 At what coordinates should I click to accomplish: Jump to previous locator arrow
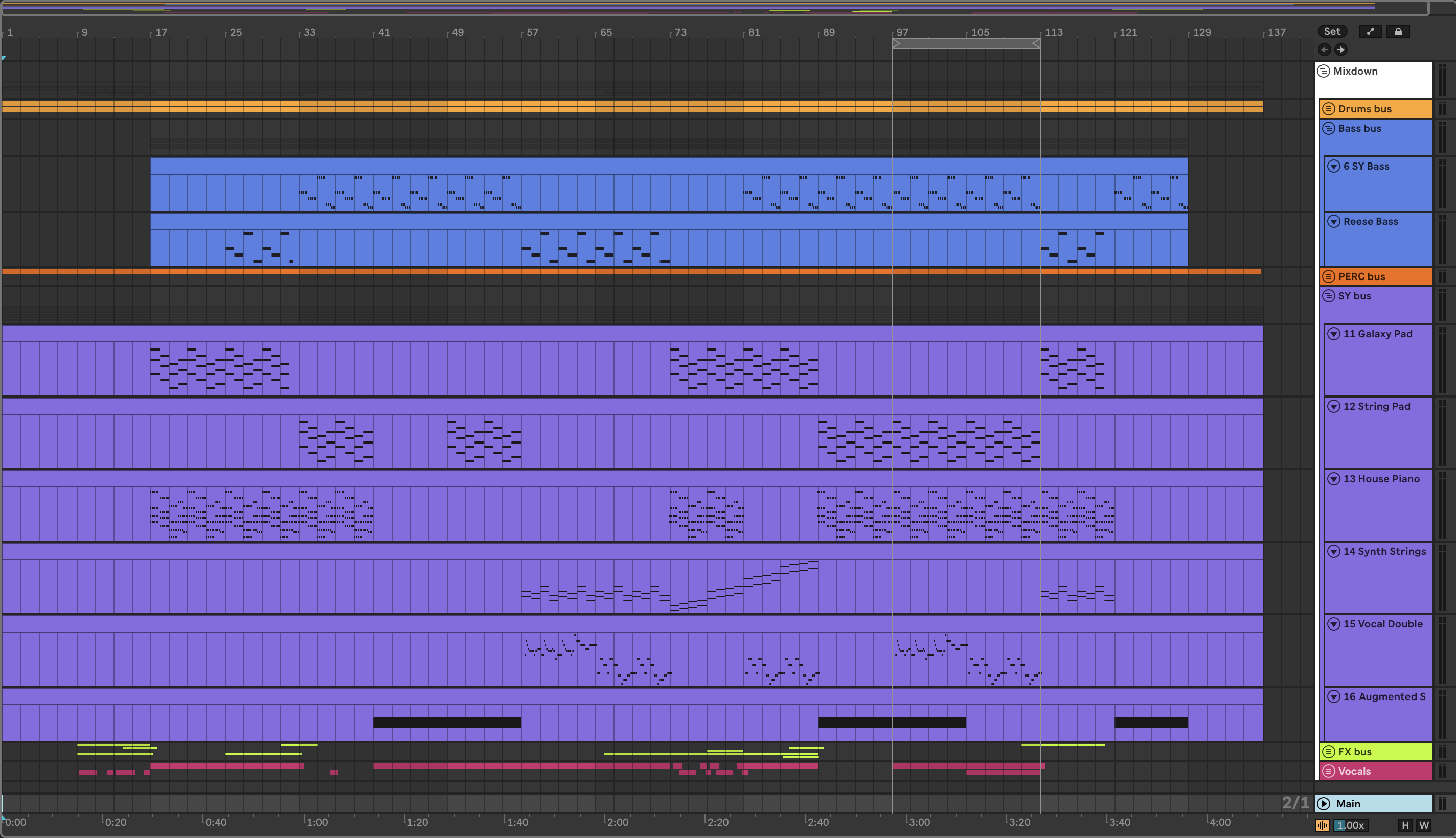tap(1324, 50)
